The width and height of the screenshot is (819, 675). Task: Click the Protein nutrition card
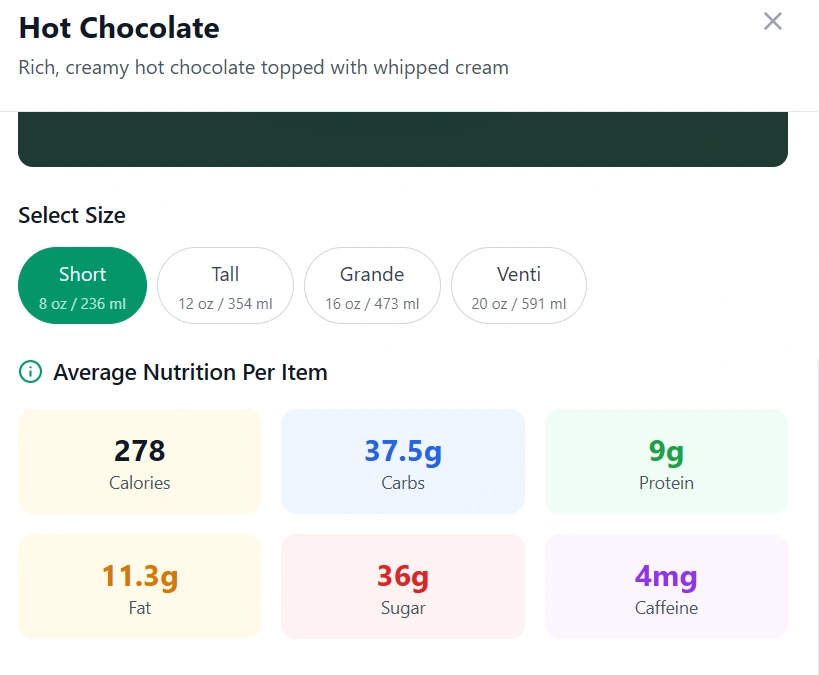(x=666, y=461)
